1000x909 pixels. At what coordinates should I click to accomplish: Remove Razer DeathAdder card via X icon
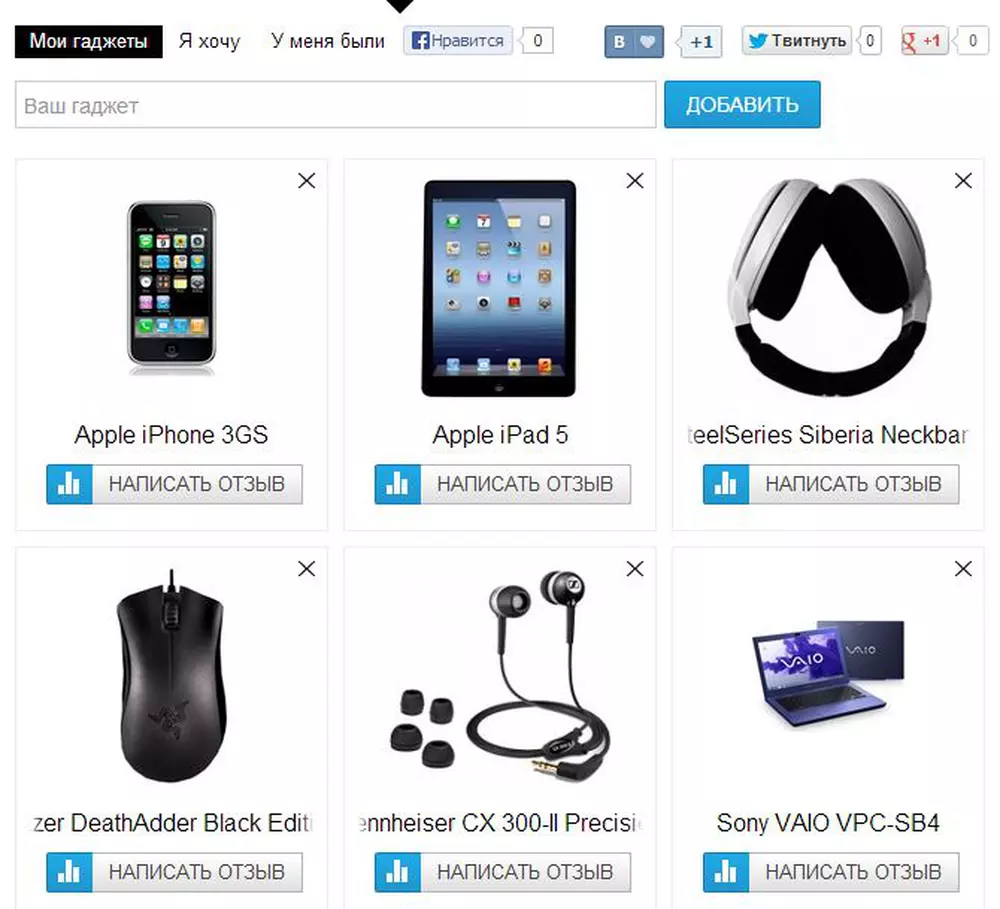[307, 569]
